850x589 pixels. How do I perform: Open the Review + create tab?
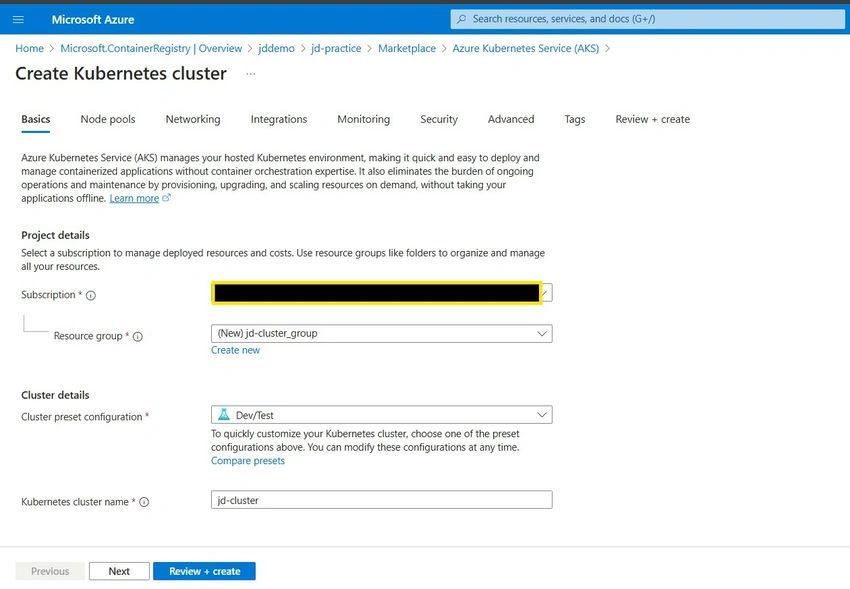[653, 119]
